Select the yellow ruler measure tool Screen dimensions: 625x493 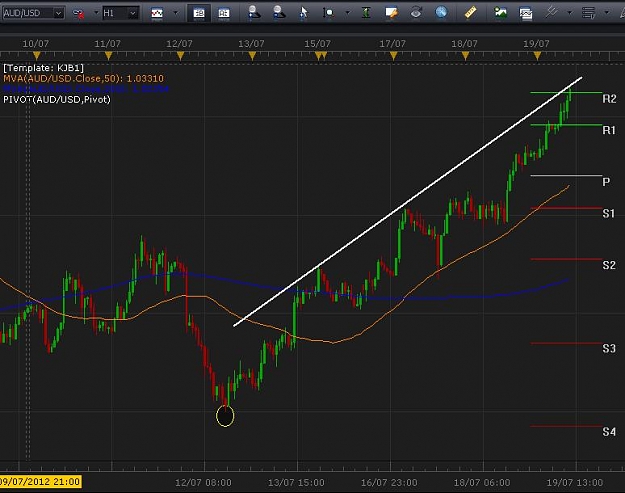(470, 12)
